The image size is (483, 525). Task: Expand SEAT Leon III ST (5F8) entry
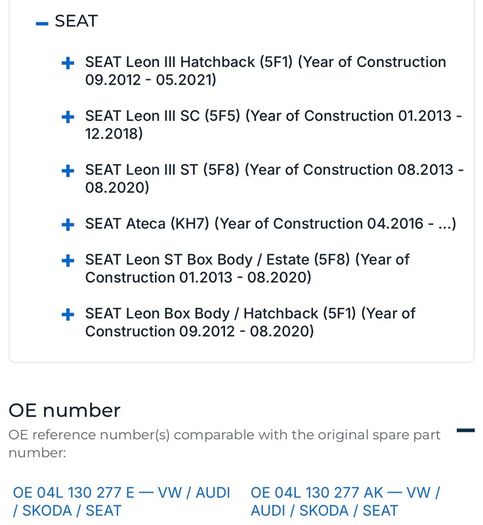click(68, 171)
